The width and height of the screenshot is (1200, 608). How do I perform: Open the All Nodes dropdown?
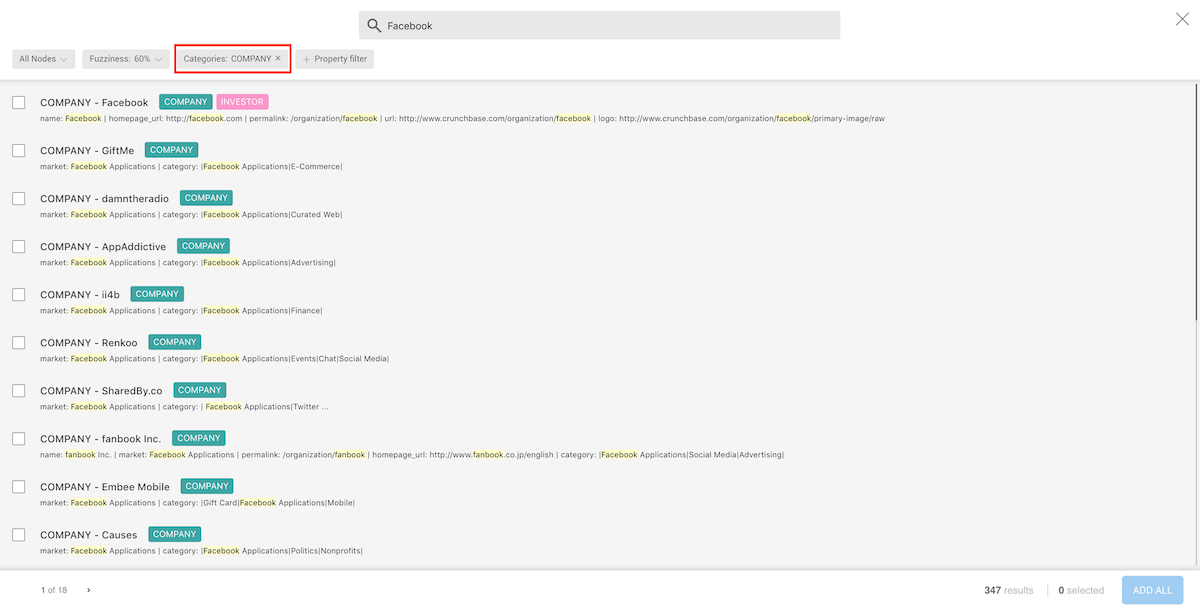pyautogui.click(x=44, y=59)
